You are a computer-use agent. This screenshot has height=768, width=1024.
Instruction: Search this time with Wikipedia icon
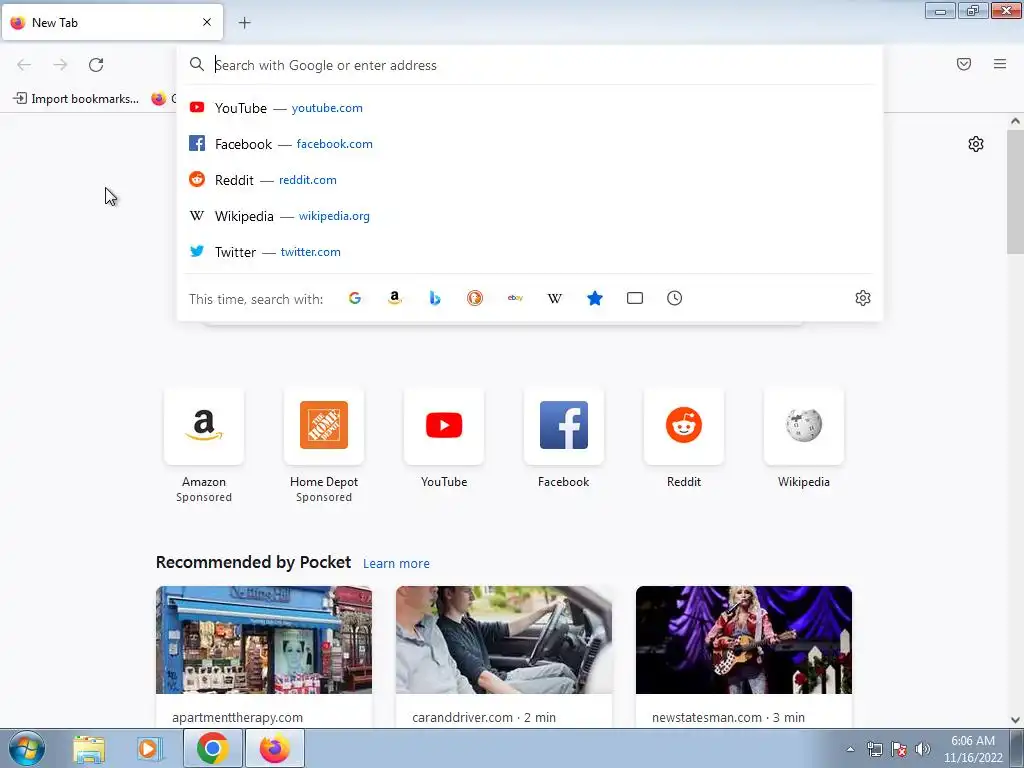point(554,298)
